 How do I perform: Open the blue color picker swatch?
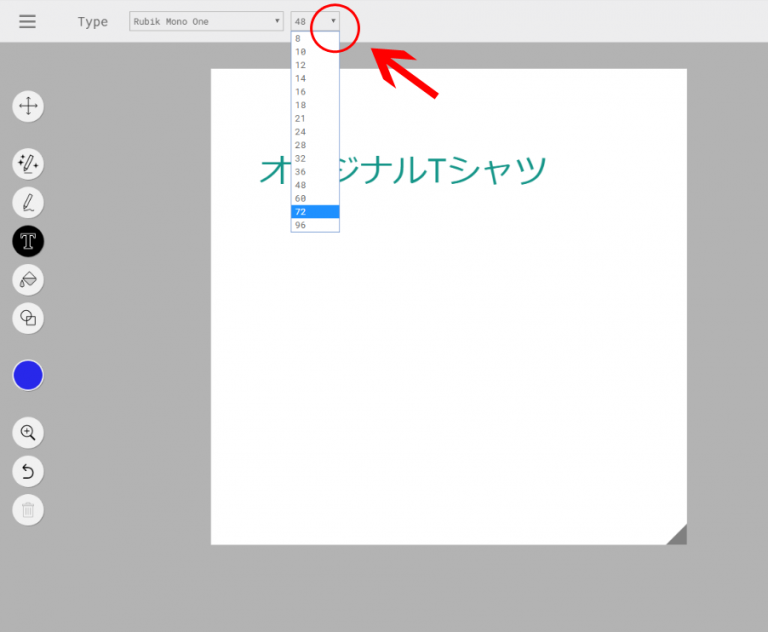coord(28,376)
